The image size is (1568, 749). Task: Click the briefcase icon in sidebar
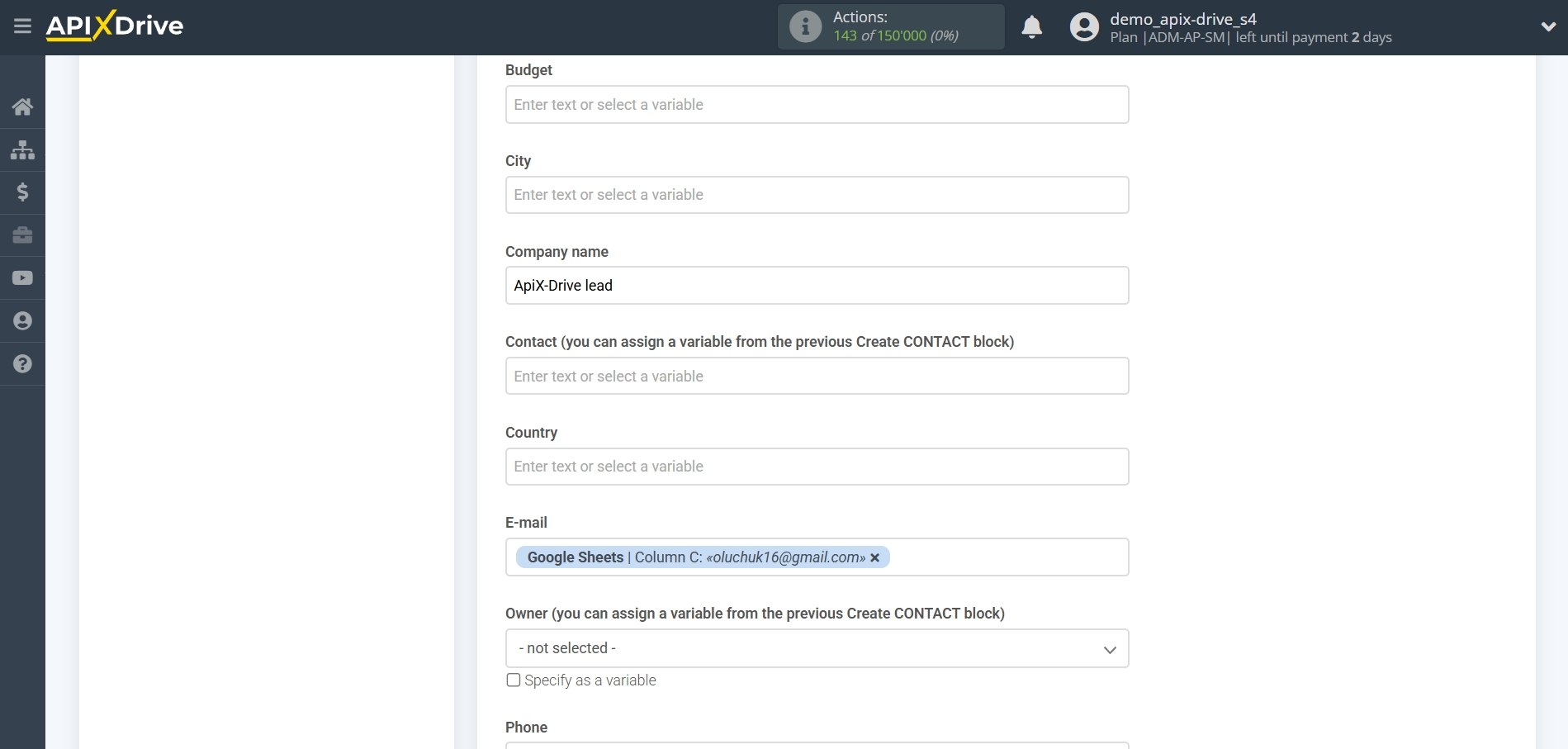pyautogui.click(x=22, y=235)
